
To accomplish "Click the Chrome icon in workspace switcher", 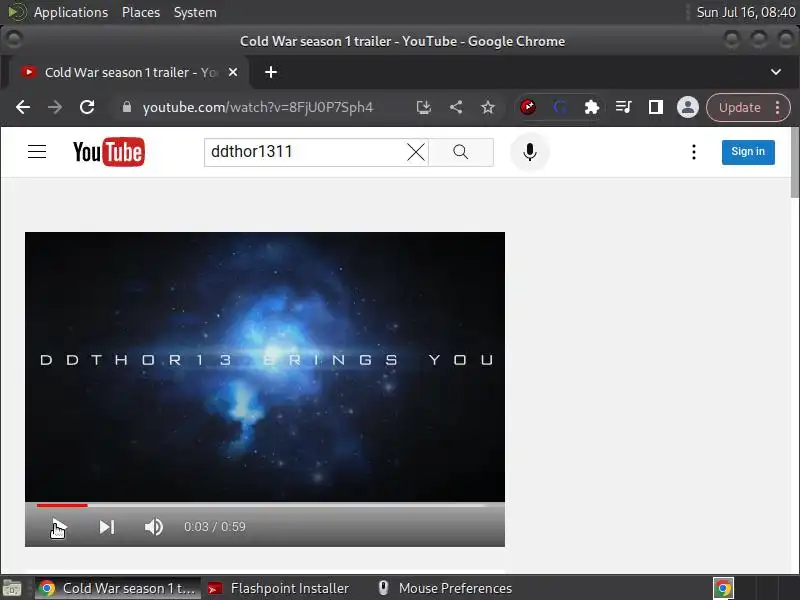I will pyautogui.click(x=723, y=588).
